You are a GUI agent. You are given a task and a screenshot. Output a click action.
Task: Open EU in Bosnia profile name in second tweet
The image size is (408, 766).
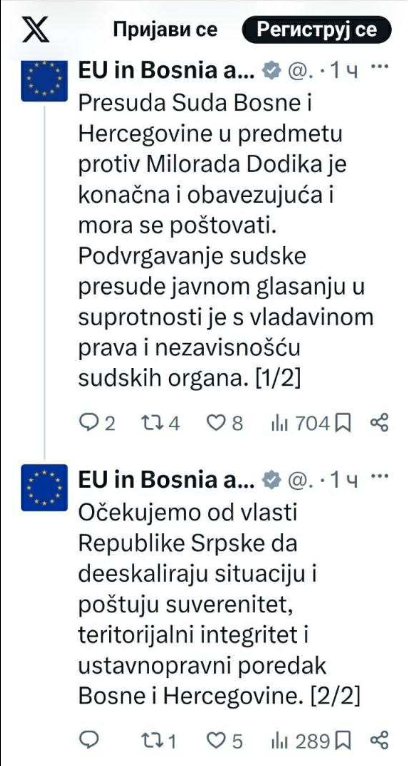(167, 481)
